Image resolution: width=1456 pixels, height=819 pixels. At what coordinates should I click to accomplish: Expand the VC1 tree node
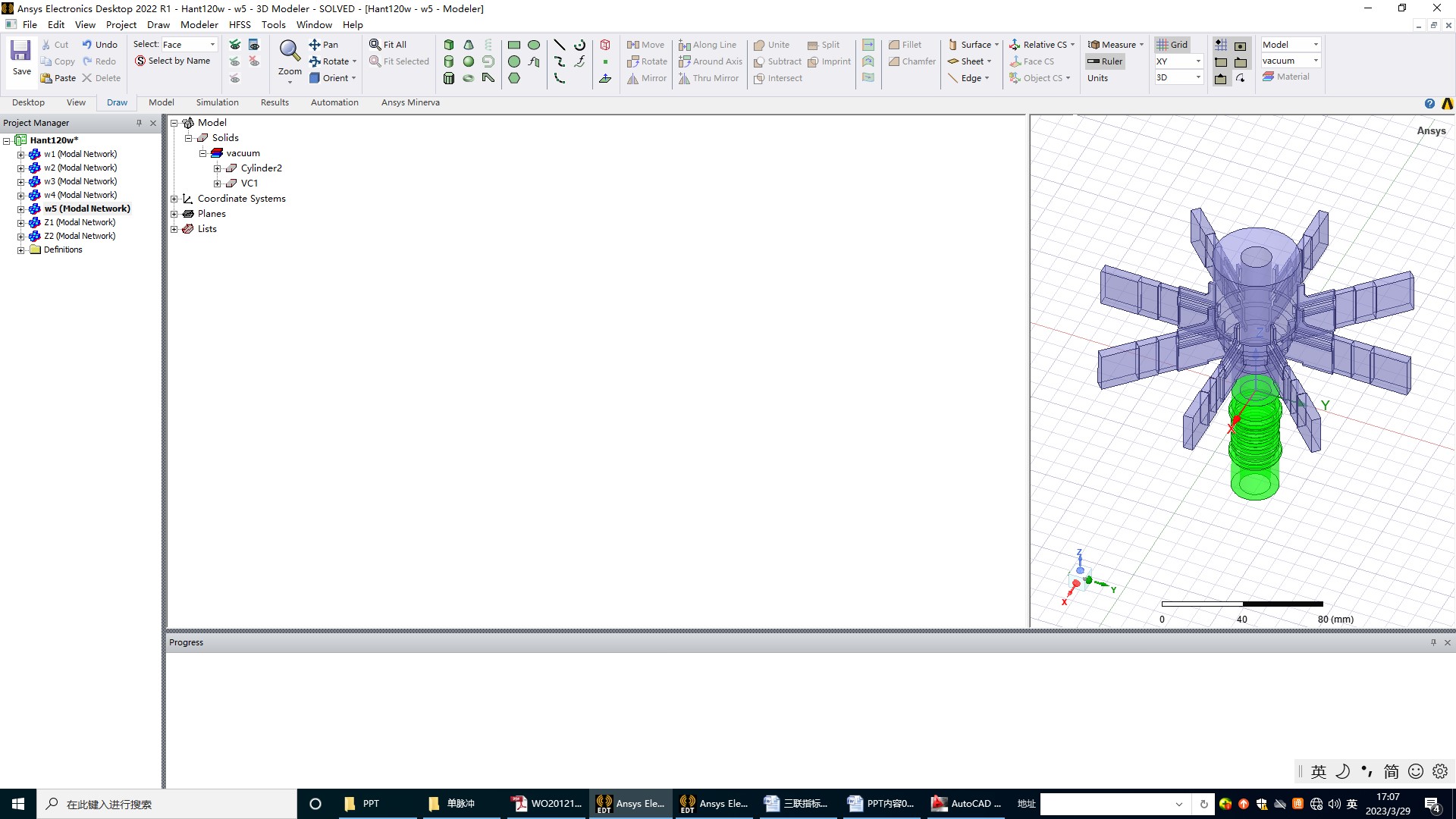pyautogui.click(x=218, y=184)
